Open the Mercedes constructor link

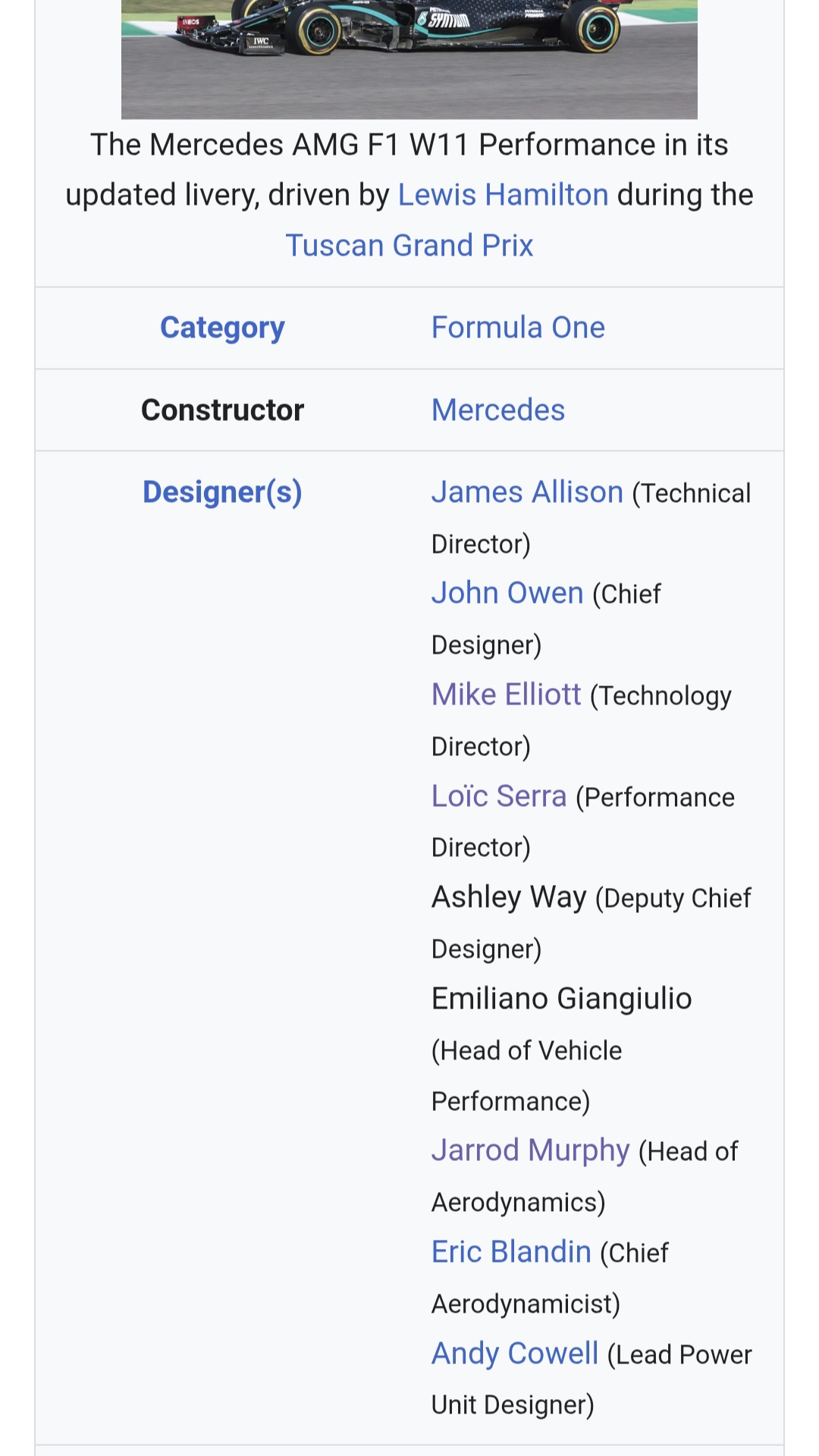(498, 410)
